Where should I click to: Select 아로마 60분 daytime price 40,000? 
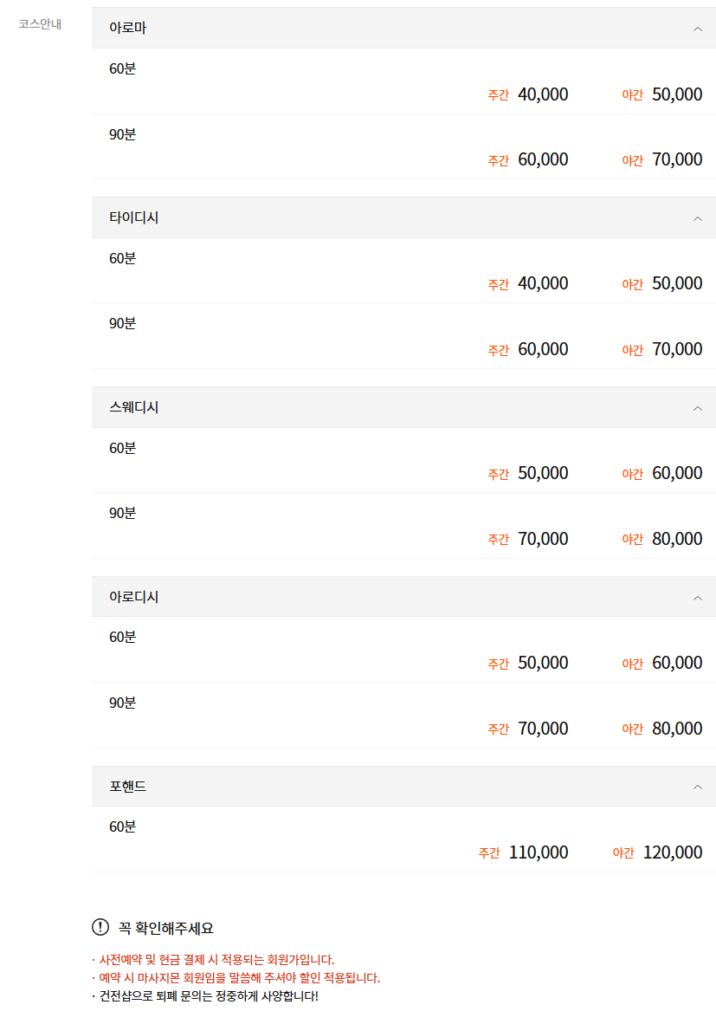pos(542,94)
